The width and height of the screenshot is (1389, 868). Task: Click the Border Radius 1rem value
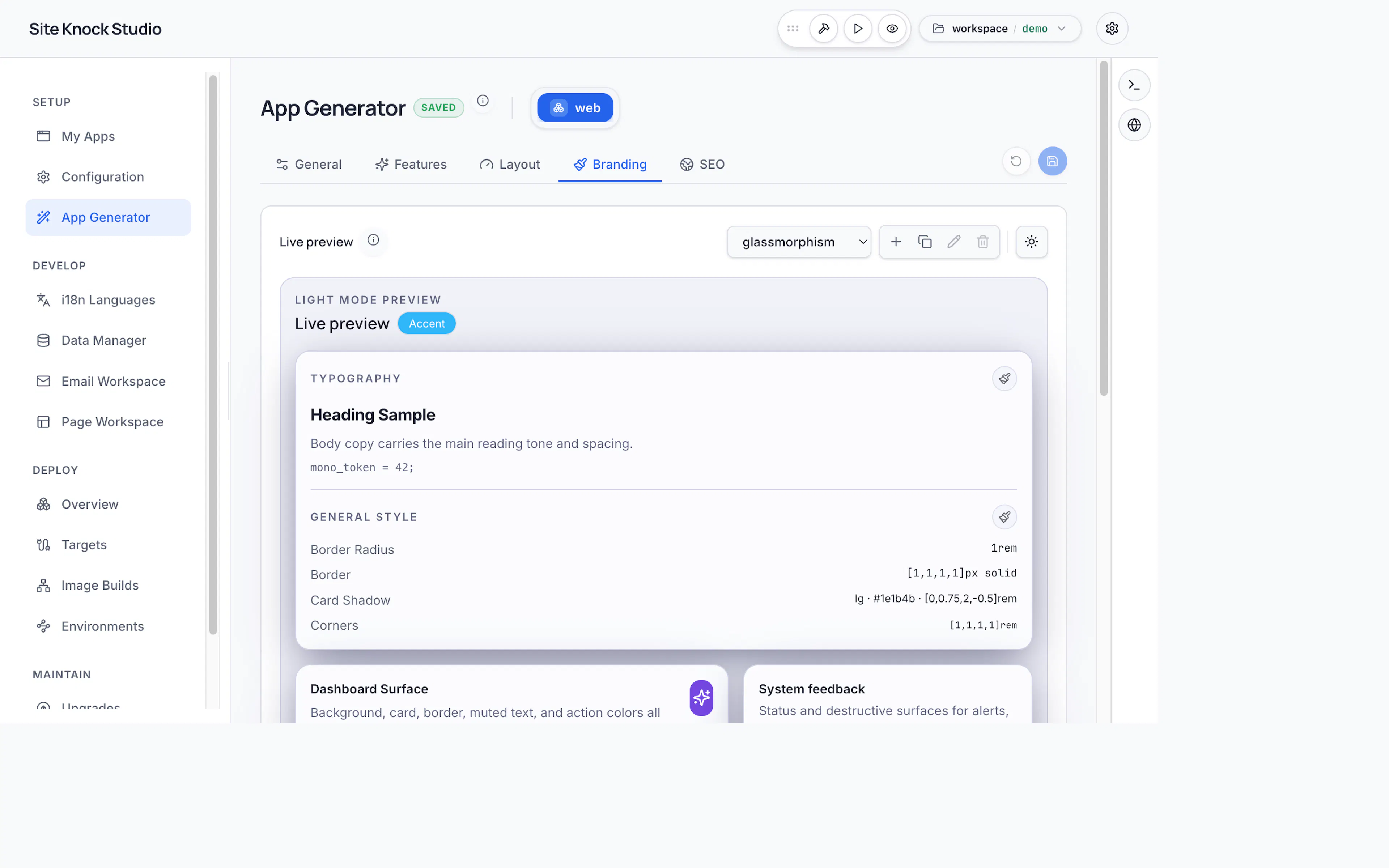(x=1004, y=548)
